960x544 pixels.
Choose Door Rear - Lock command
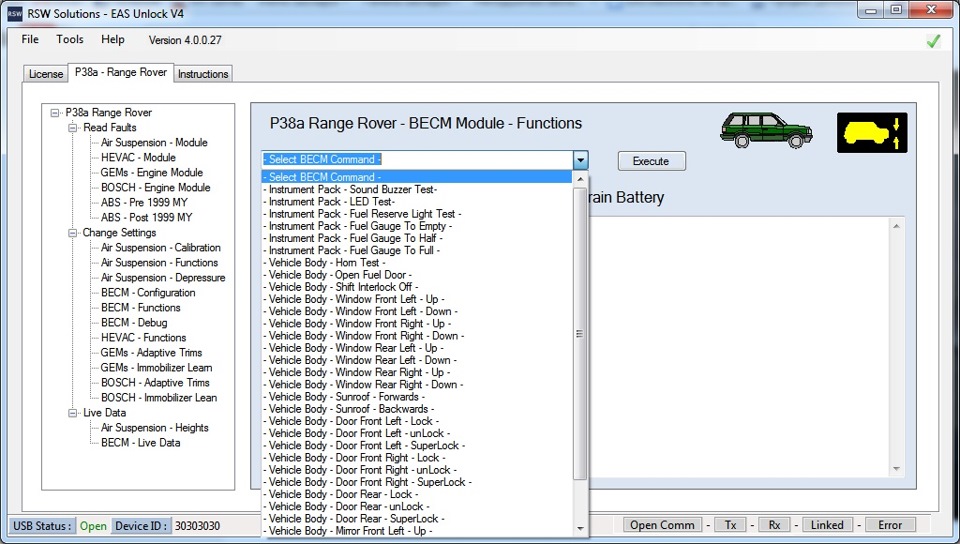(x=417, y=494)
